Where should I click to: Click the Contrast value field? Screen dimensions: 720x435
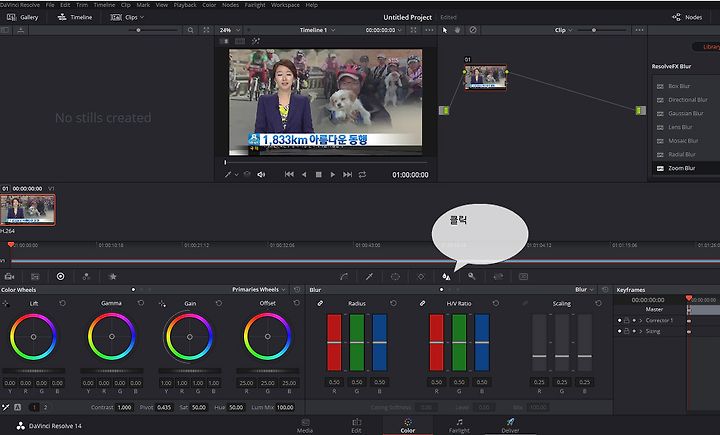[x=124, y=407]
